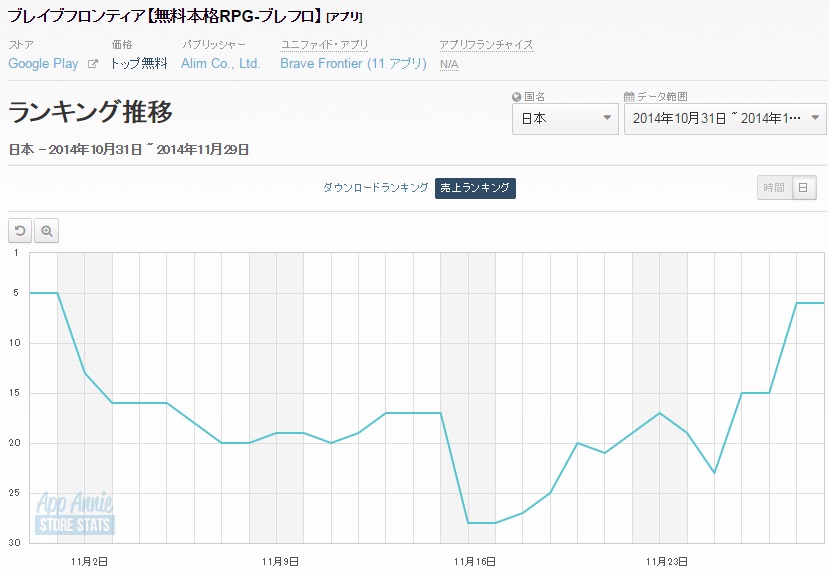Click the 11月2日 axis label
The width and height of the screenshot is (829, 572).
[89, 561]
